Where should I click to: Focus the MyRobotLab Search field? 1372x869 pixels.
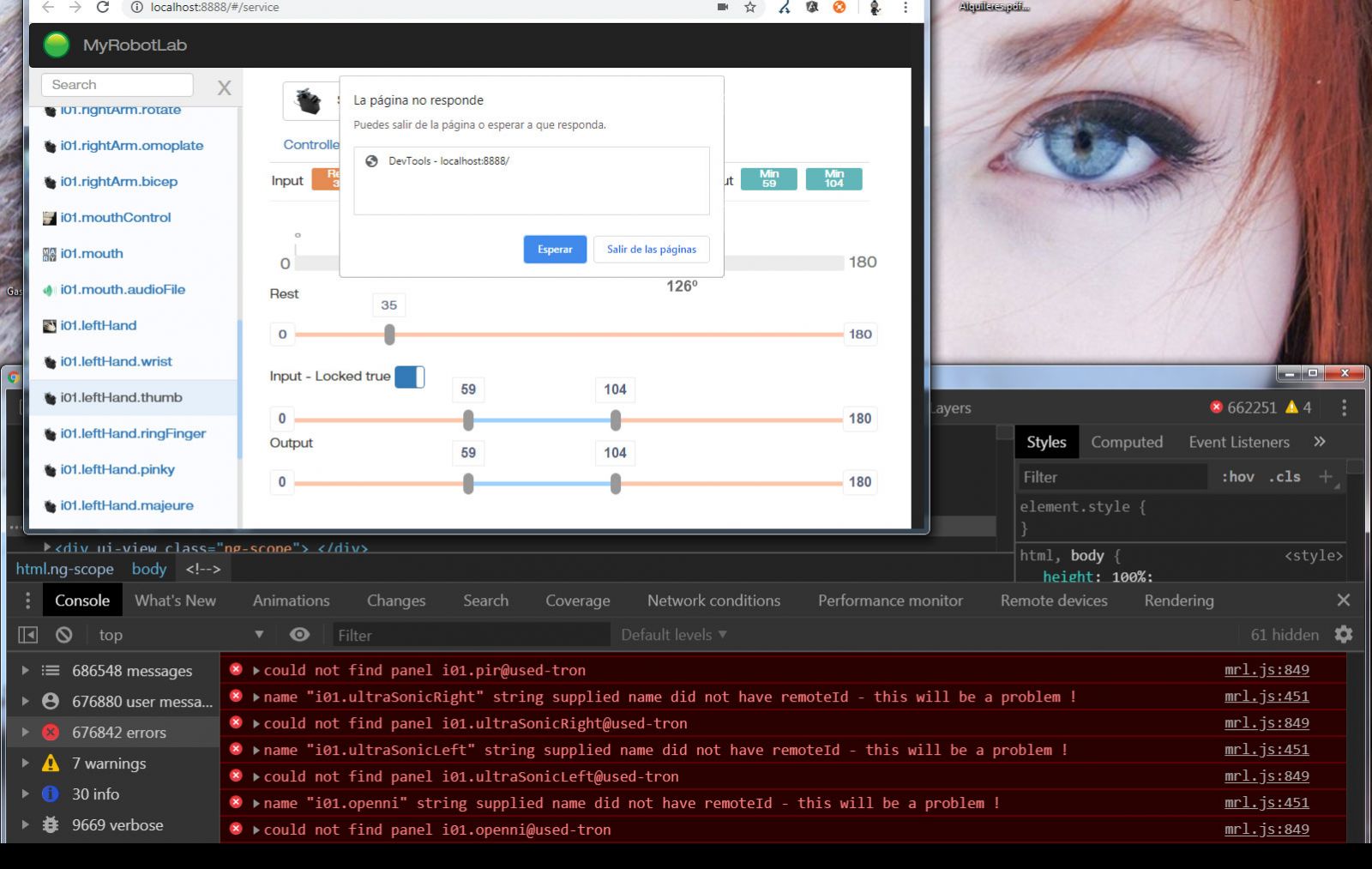click(x=117, y=85)
